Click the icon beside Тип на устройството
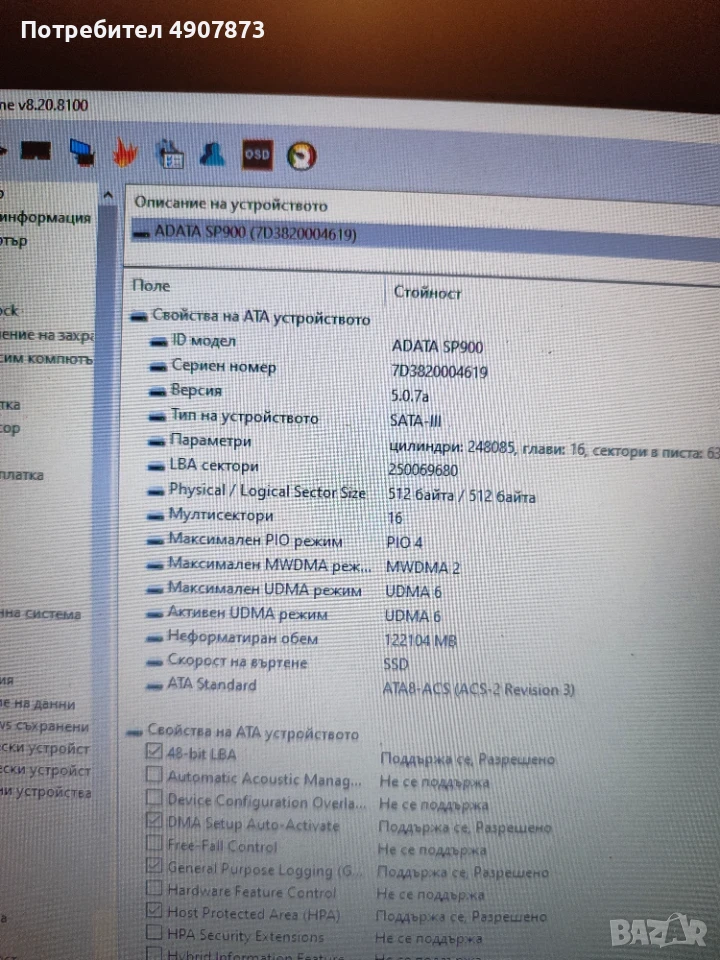Image resolution: width=720 pixels, height=960 pixels. pos(157,416)
